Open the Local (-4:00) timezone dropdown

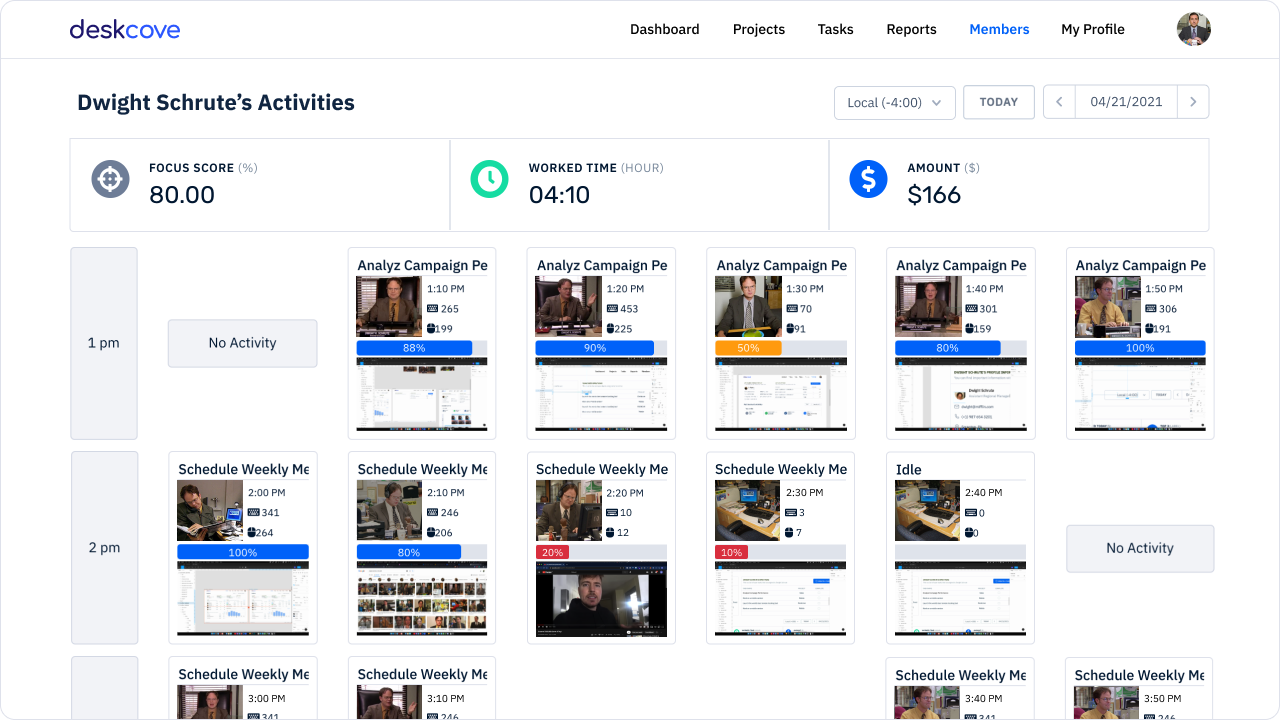point(895,102)
